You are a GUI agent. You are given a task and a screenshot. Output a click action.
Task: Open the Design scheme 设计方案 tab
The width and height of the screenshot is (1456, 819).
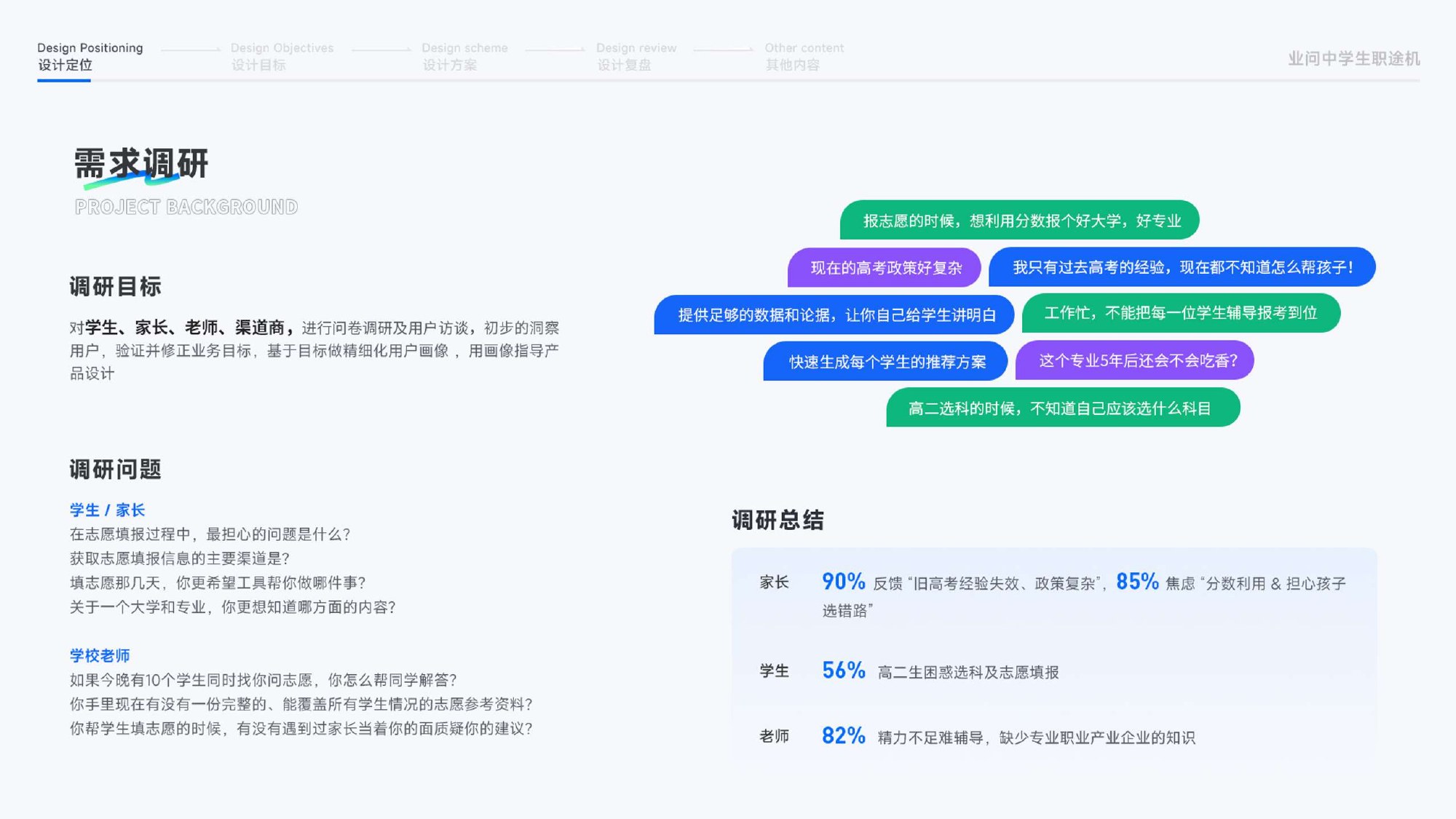[464, 57]
